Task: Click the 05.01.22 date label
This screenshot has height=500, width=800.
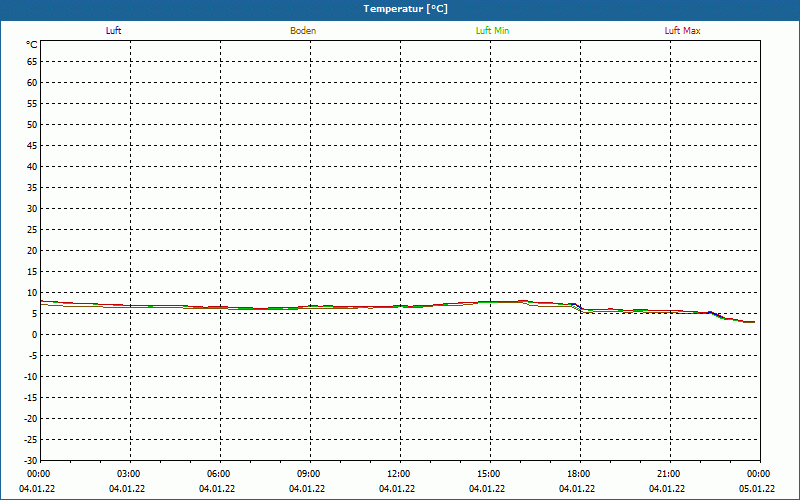Action: (757, 489)
